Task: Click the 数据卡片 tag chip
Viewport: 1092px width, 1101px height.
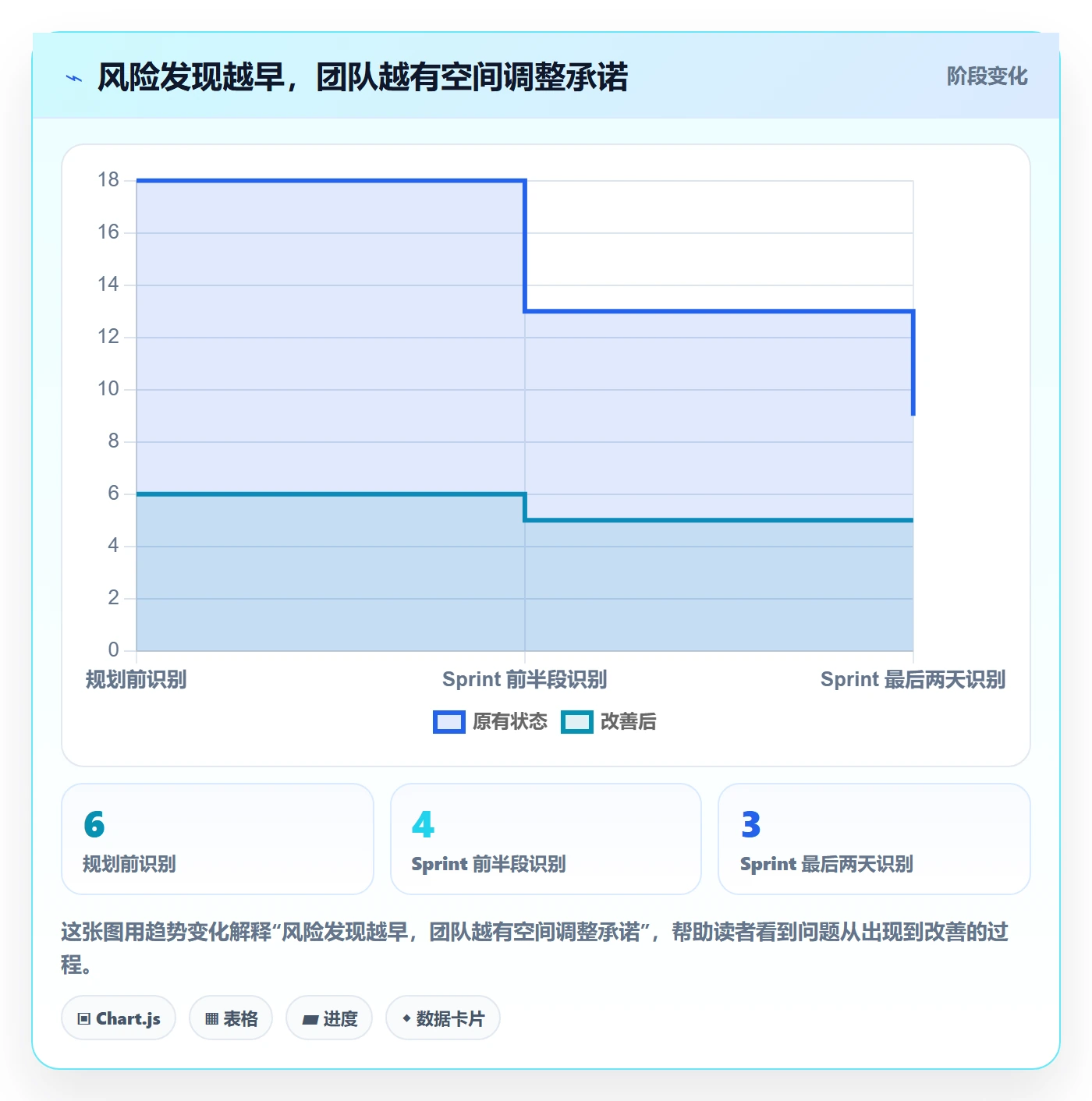Action: [x=443, y=1018]
